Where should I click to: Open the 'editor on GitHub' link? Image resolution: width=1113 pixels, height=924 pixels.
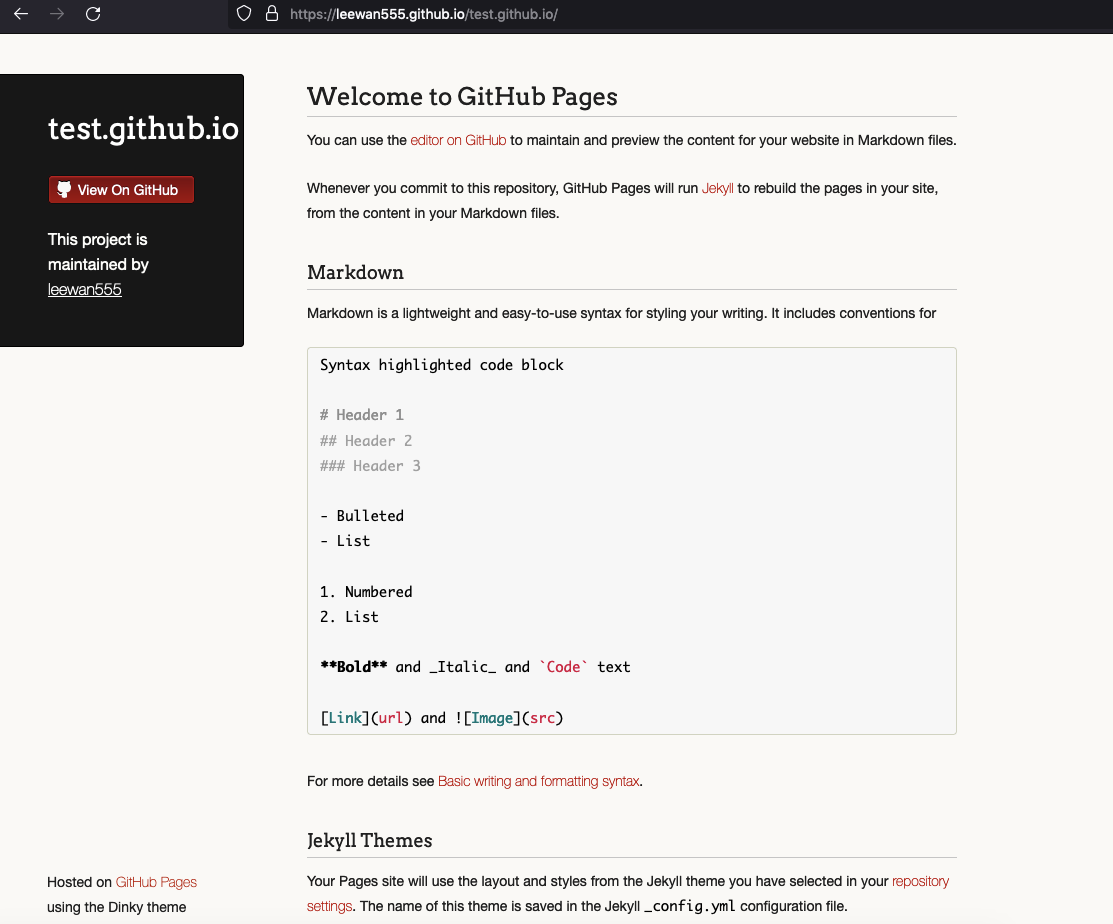pos(458,141)
